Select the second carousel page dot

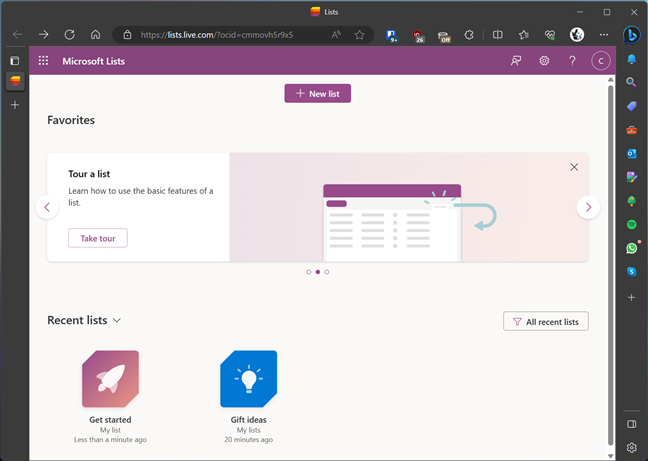pyautogui.click(x=317, y=272)
